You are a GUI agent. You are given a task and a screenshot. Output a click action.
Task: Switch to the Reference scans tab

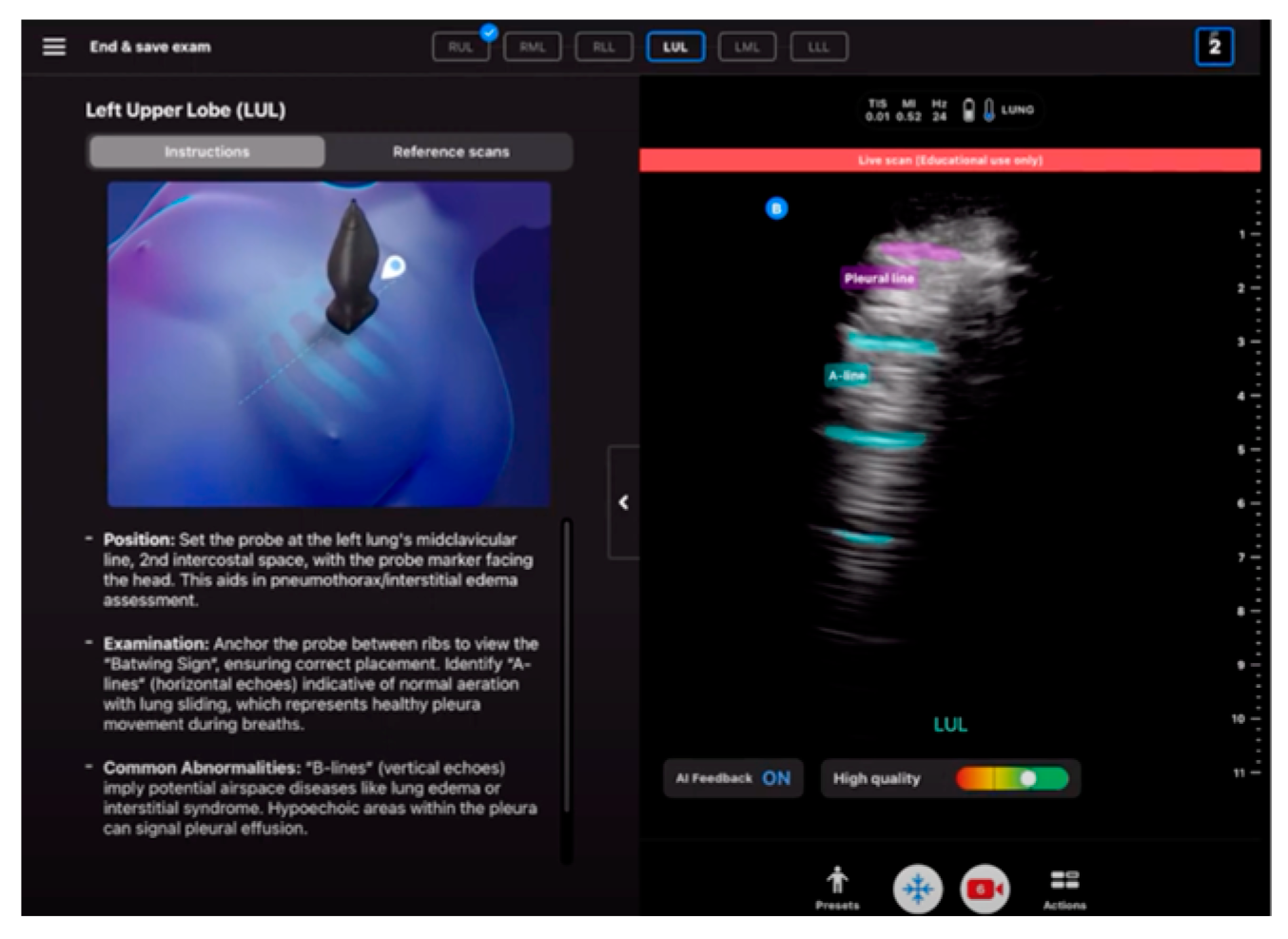[451, 151]
